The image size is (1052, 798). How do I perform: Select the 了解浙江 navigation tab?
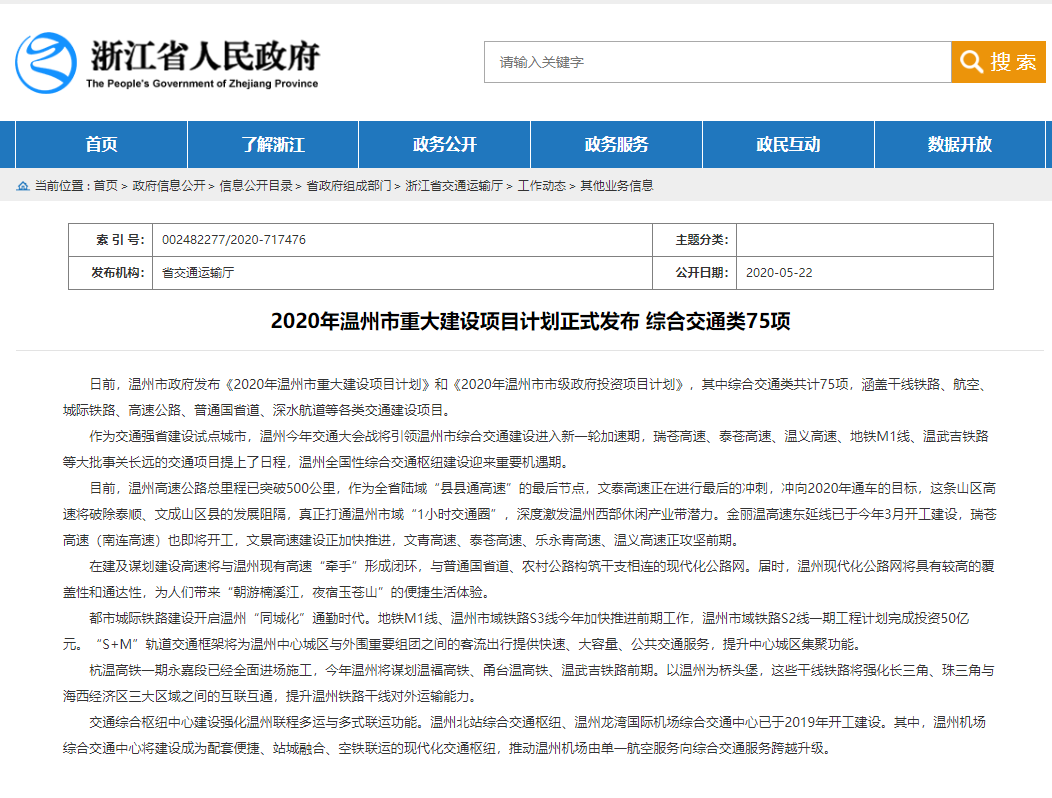click(273, 144)
